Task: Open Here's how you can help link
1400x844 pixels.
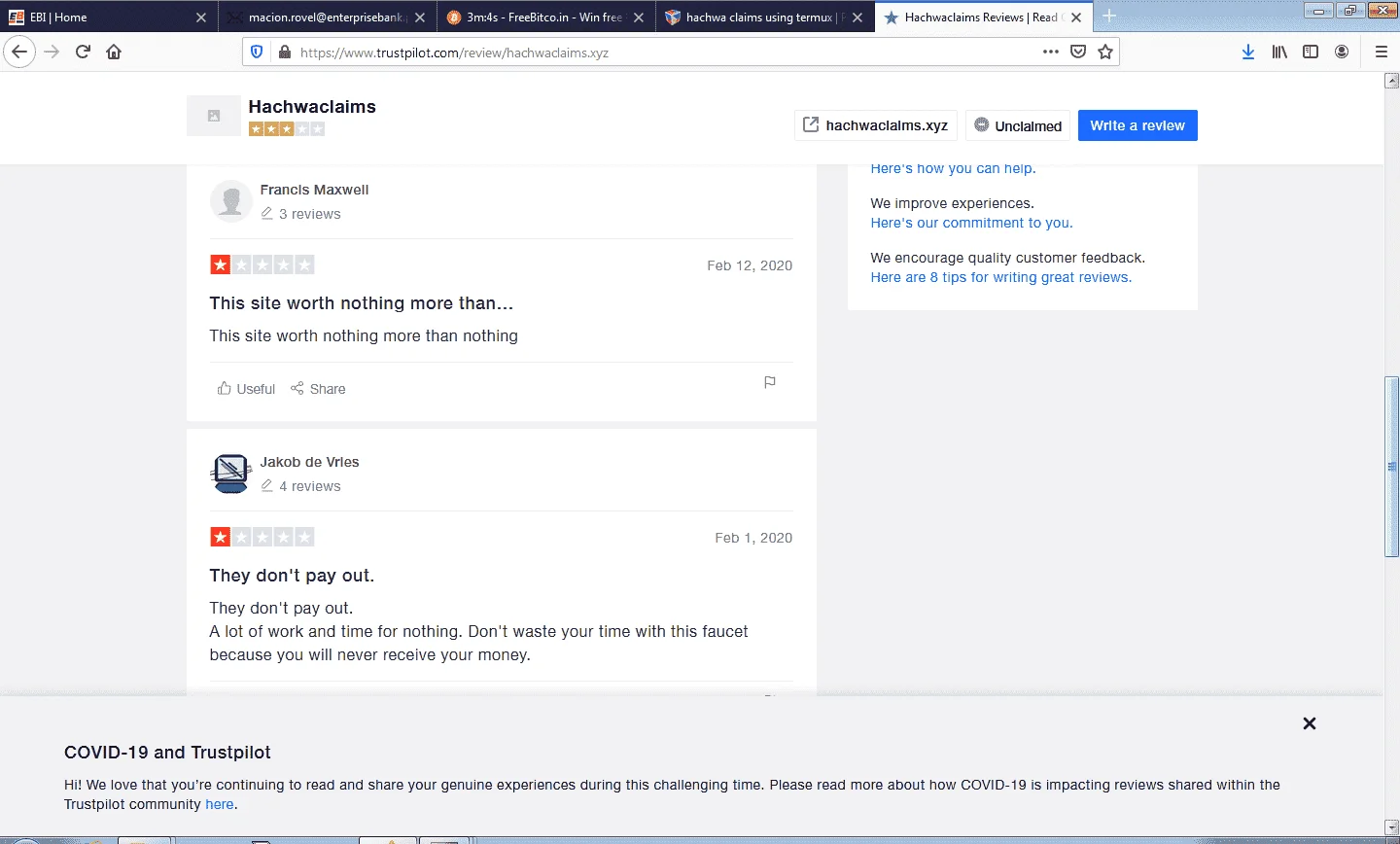Action: (953, 169)
